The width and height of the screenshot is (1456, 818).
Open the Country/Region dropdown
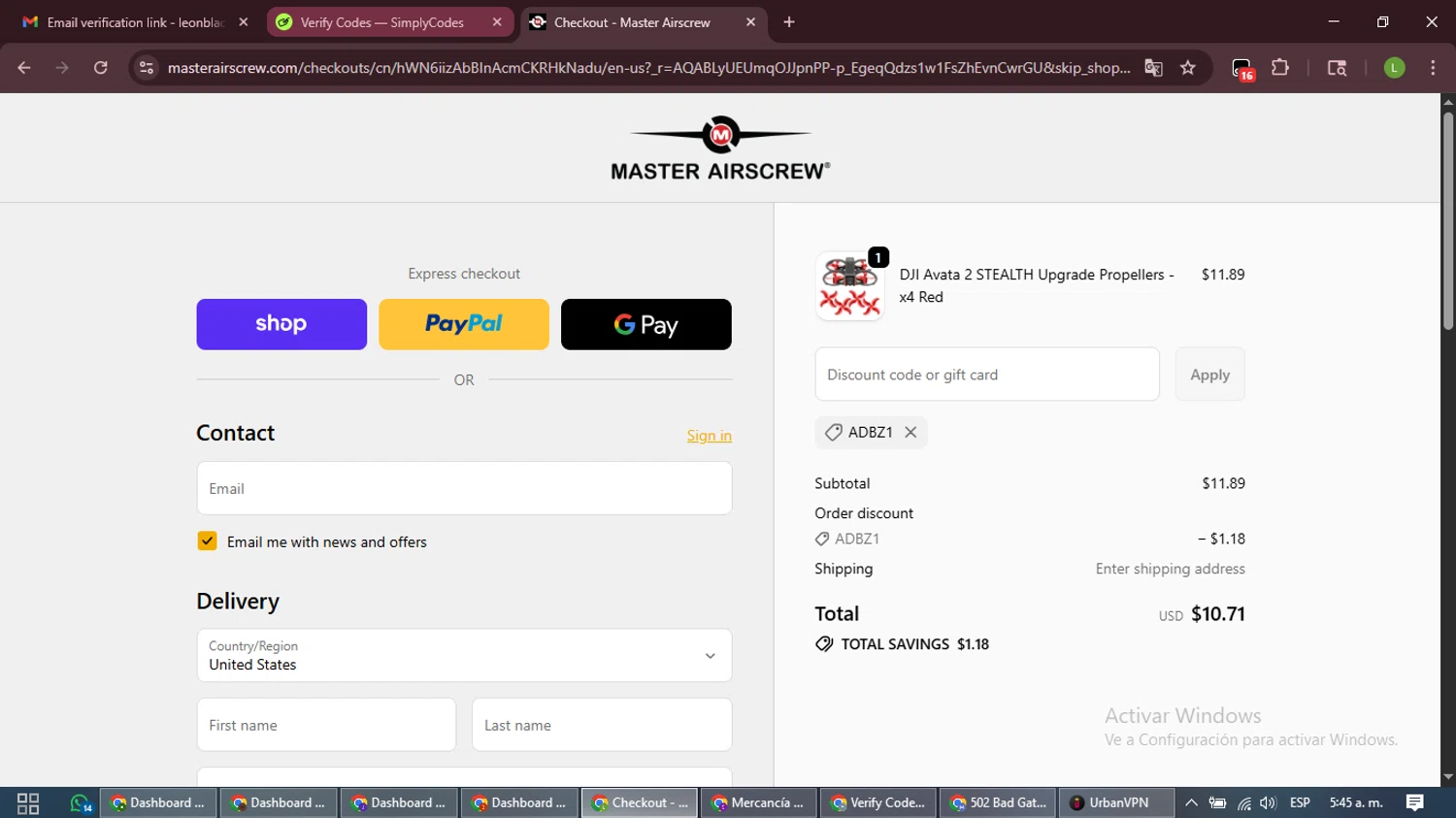pyautogui.click(x=464, y=656)
